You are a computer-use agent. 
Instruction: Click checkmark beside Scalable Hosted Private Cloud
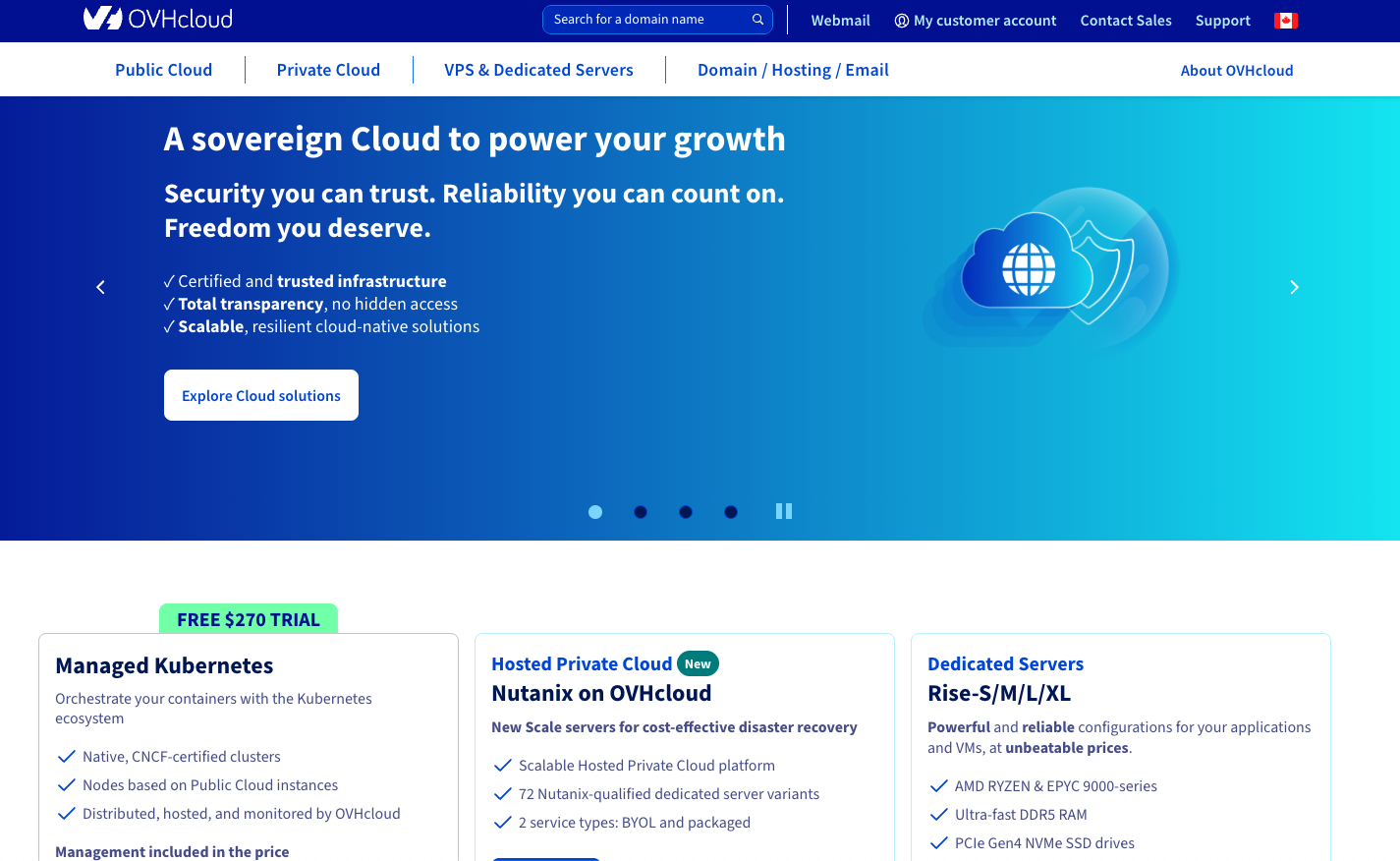tap(503, 765)
